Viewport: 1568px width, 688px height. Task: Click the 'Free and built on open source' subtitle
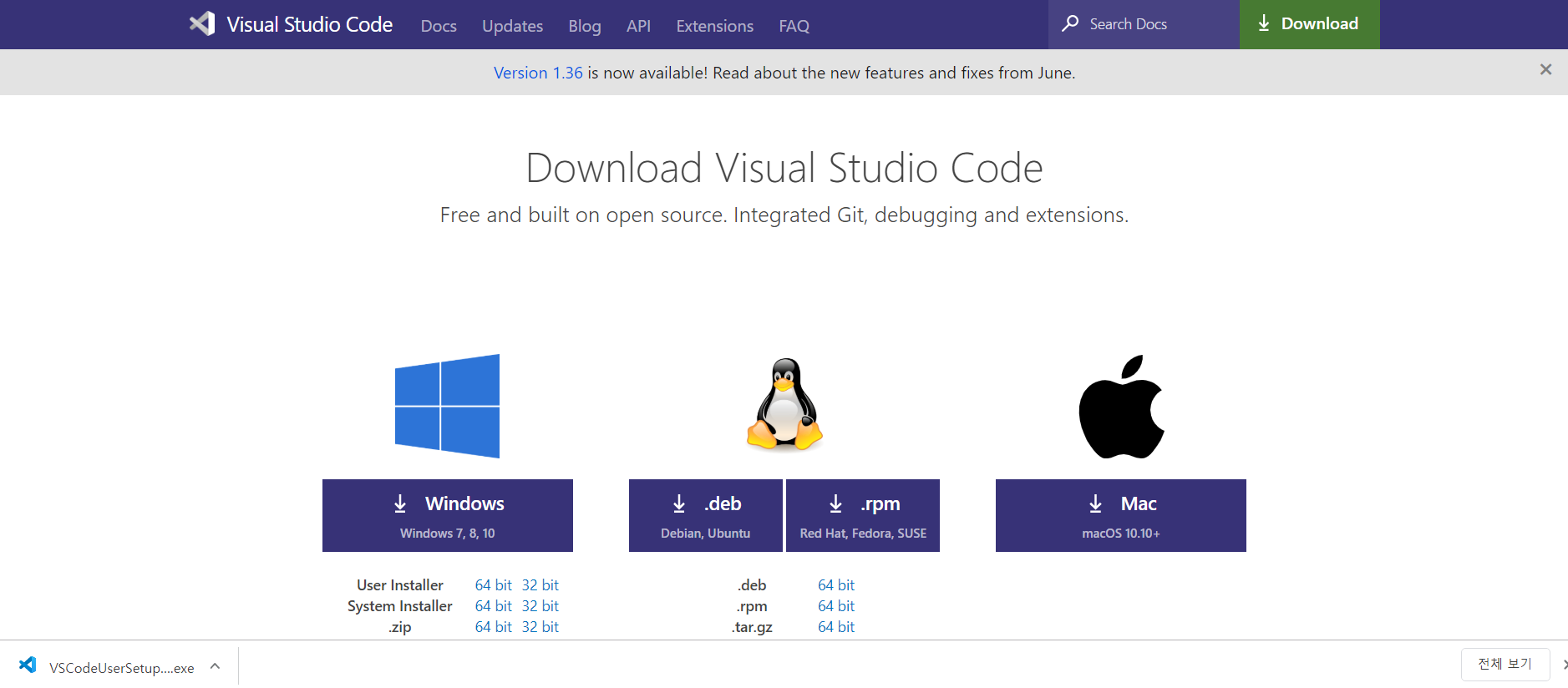[x=784, y=215]
